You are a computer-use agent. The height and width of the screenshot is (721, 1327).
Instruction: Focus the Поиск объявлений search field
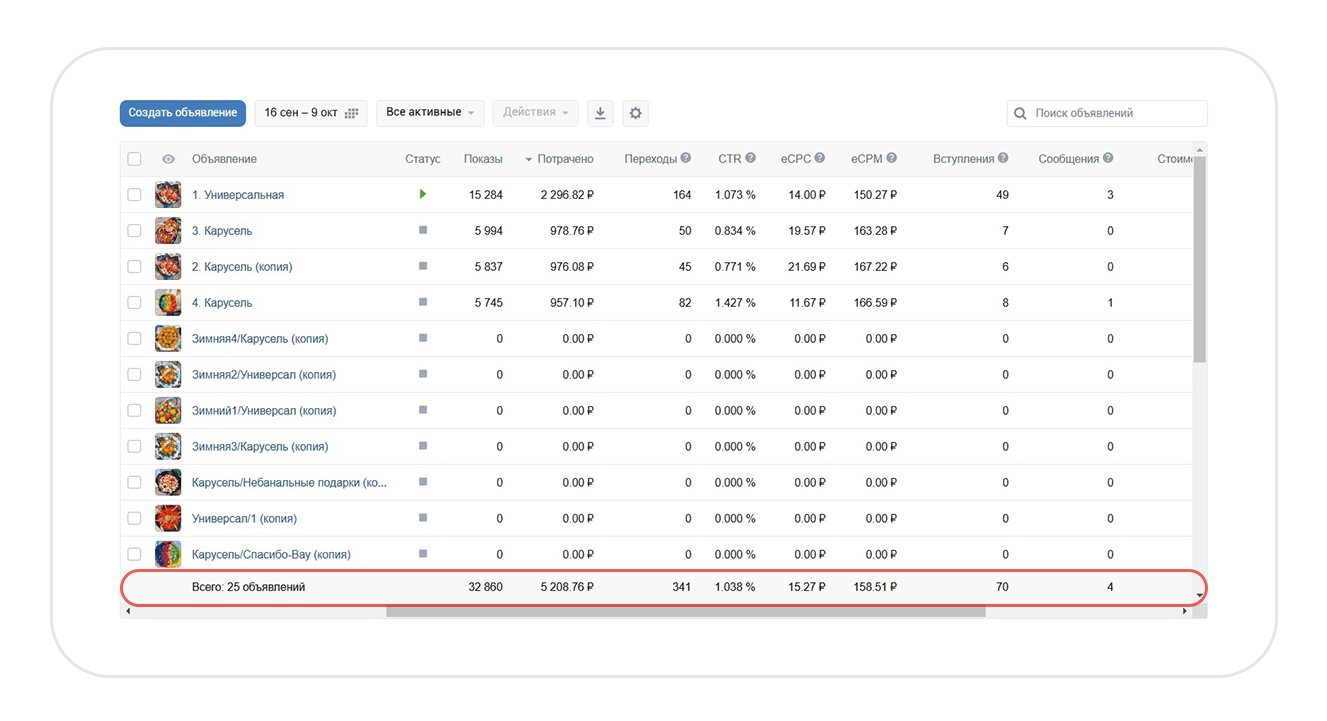tap(1115, 113)
